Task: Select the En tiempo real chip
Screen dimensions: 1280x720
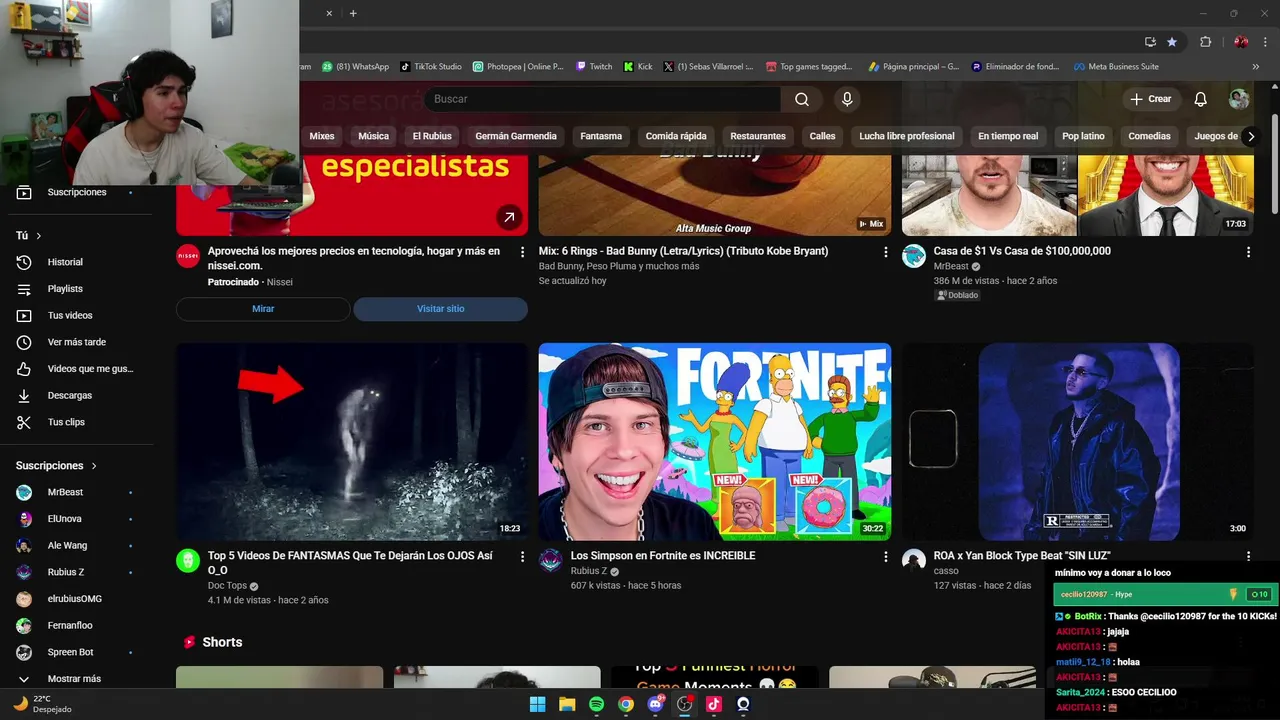Action: tap(1008, 136)
